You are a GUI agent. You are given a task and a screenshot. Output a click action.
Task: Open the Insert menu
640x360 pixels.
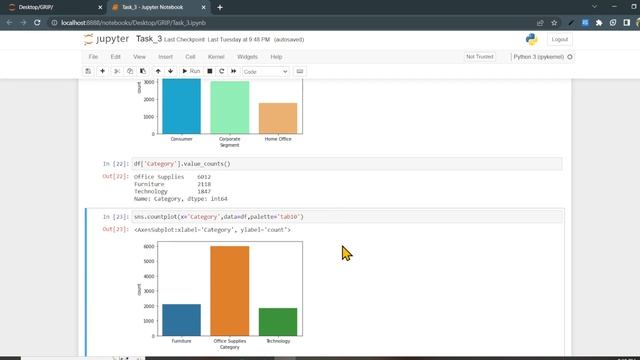click(x=165, y=57)
